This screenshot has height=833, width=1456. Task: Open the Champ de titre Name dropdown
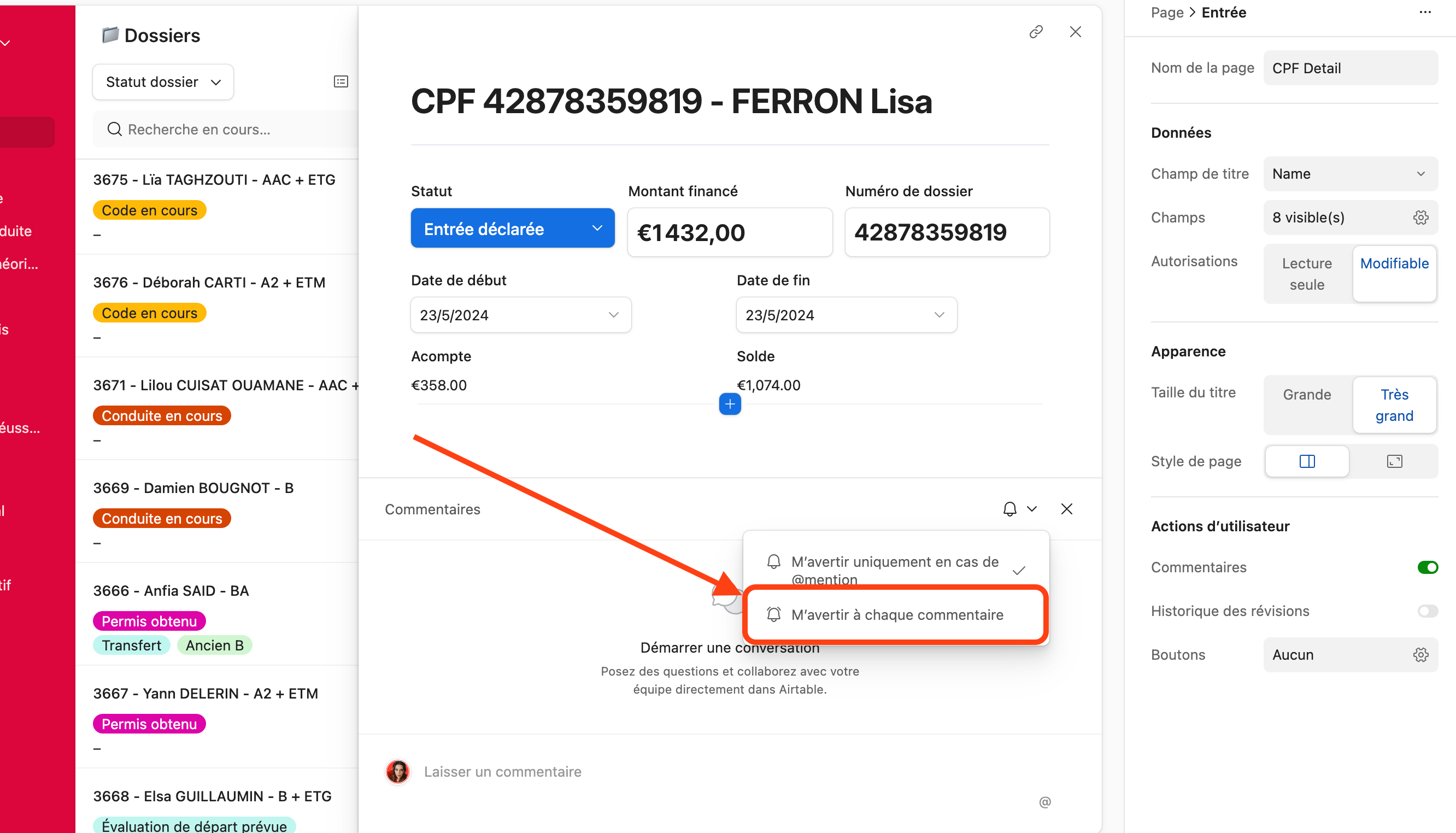tap(1350, 174)
